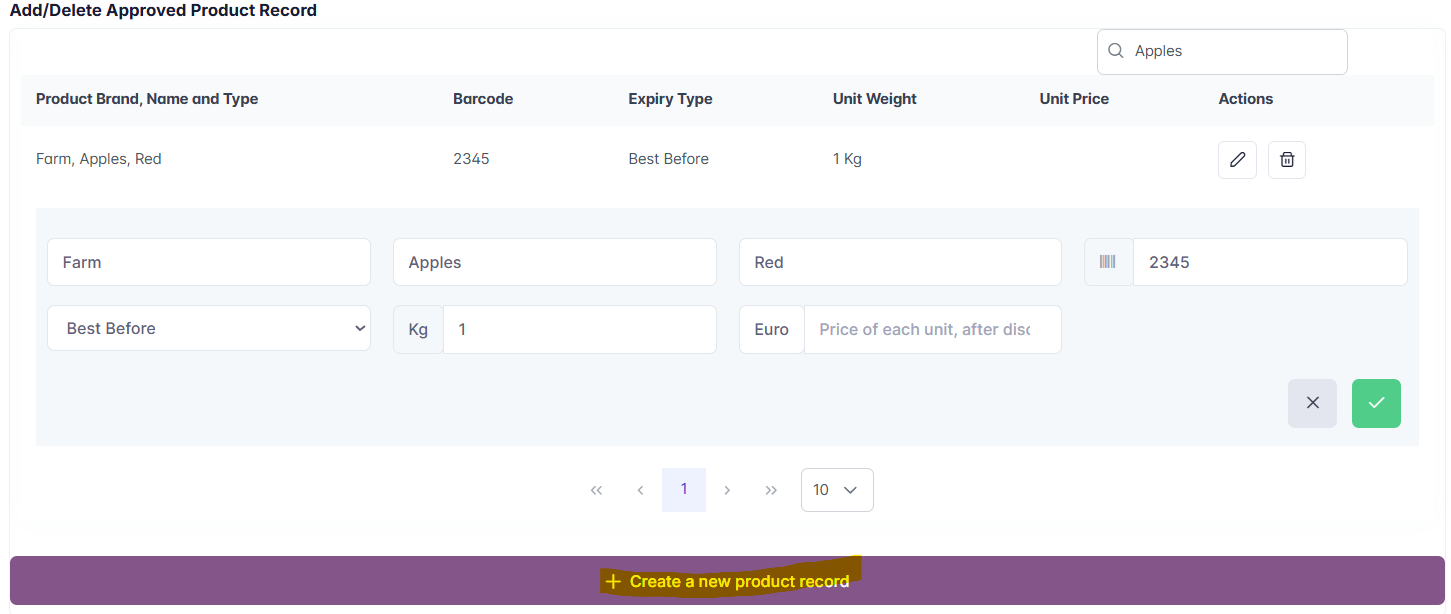Click the green checkmark save button
Viewport: 1451px width, 614px height.
click(x=1376, y=403)
